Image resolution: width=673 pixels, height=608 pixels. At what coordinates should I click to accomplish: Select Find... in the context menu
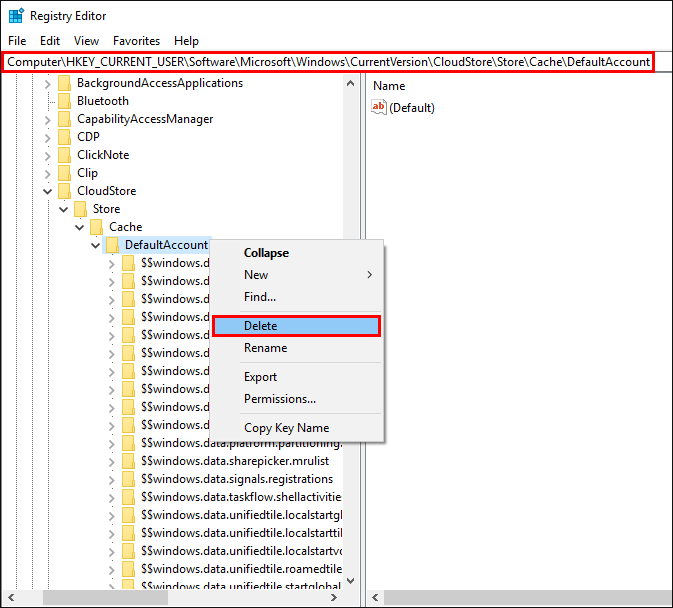(260, 297)
